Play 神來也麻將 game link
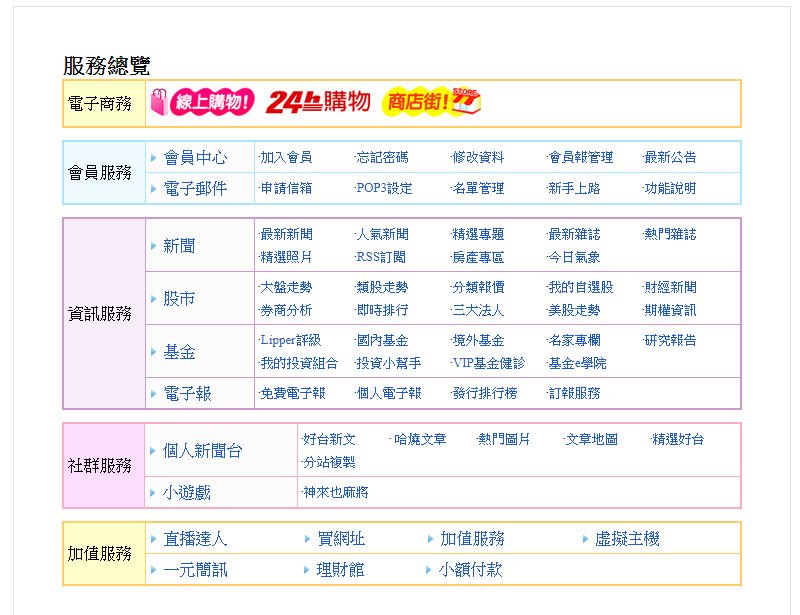This screenshot has height=615, width=800. pyautogui.click(x=335, y=493)
